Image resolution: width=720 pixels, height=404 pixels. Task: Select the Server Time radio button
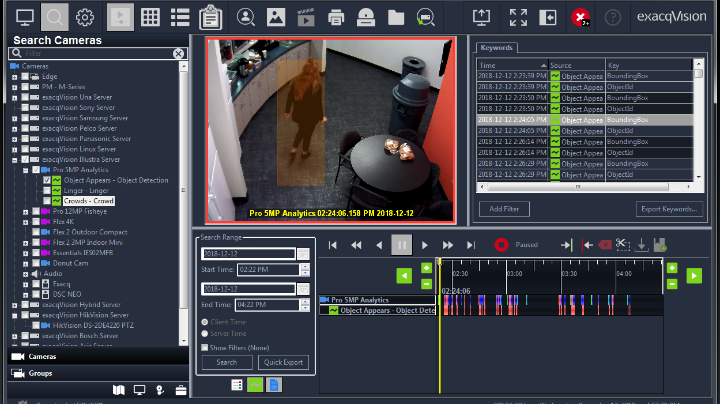point(205,333)
